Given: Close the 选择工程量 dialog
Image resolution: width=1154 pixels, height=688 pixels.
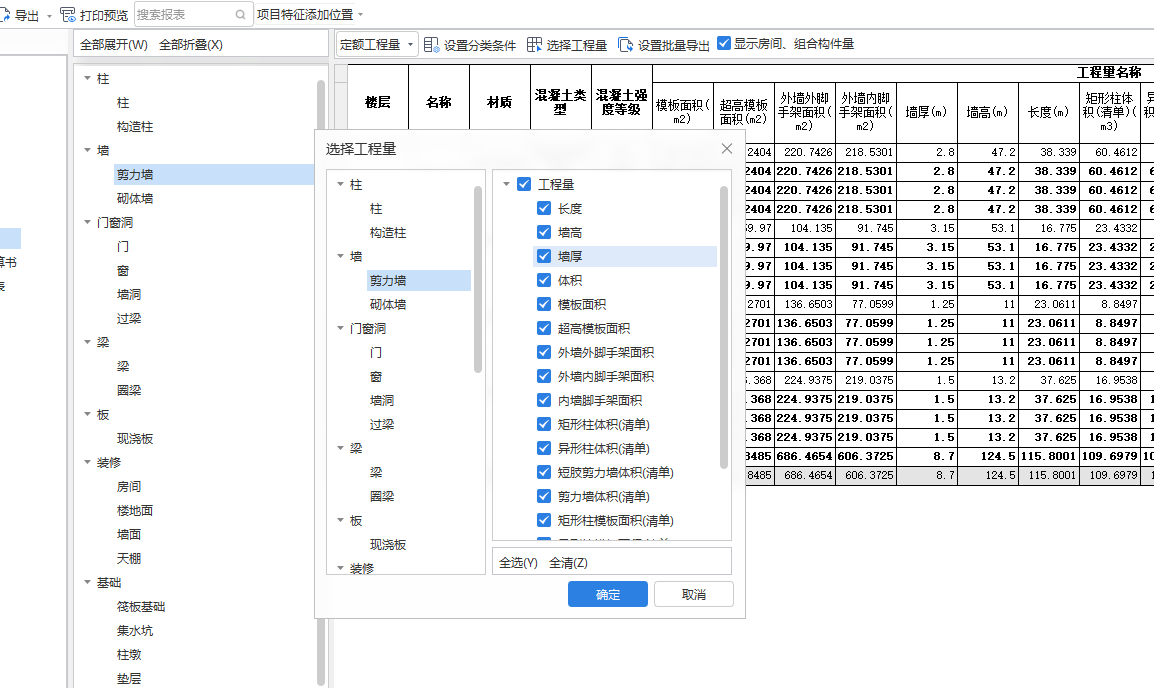Looking at the screenshot, I should click(727, 149).
